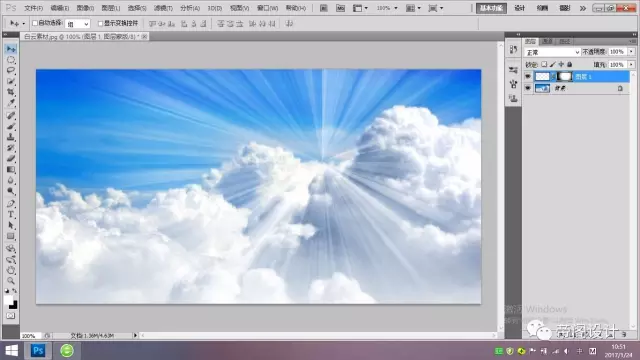Show more workspaces with double-chevron
The width and height of the screenshot is (640, 360).
click(582, 8)
